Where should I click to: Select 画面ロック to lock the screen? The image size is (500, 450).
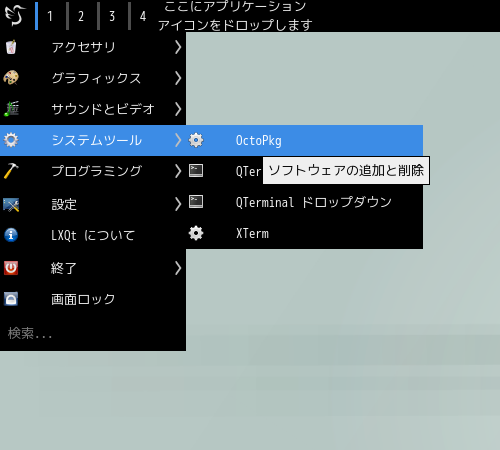pos(93,299)
